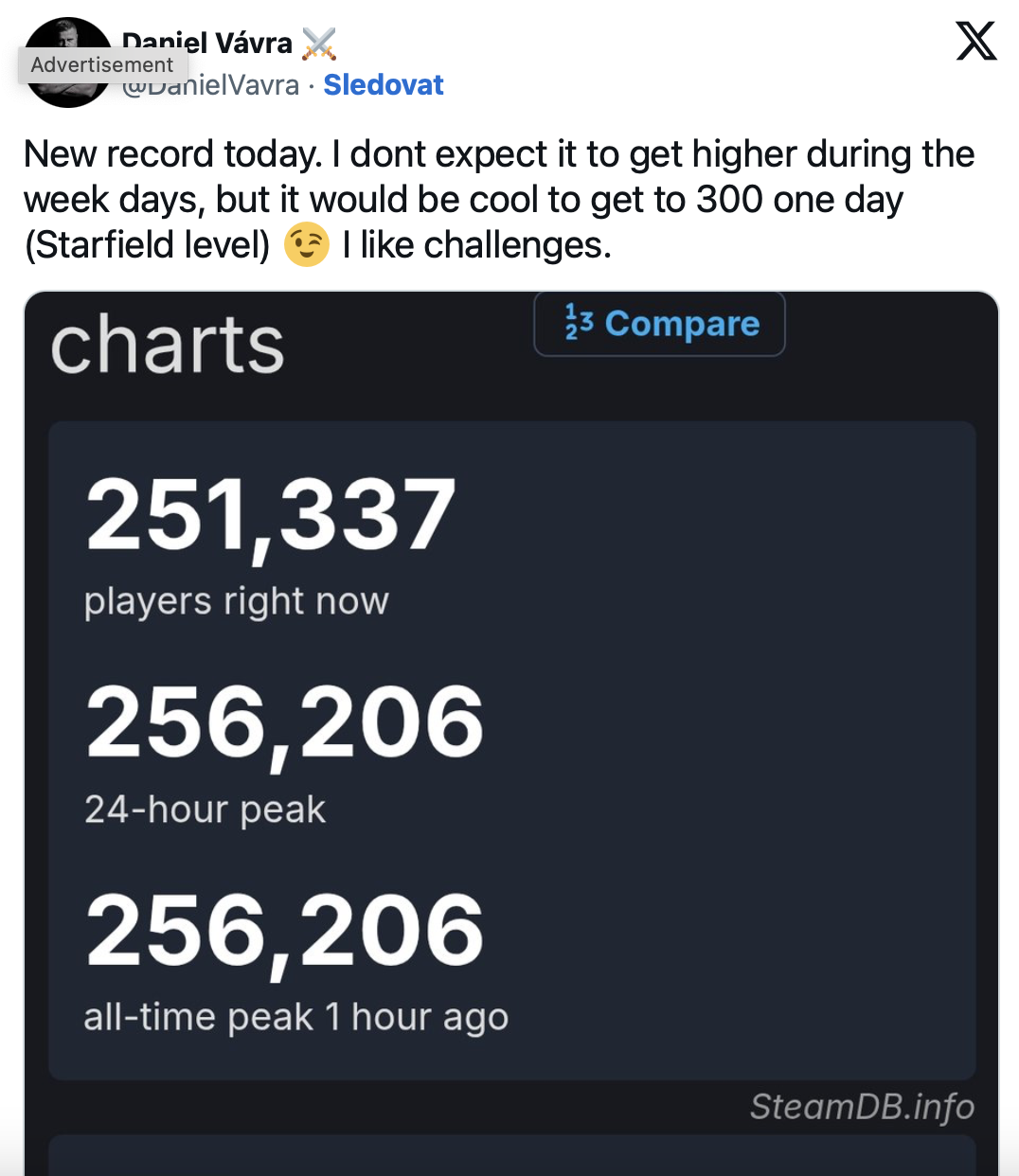This screenshot has height=1176, width=1019.
Task: Click the winking face emoji in tweet
Action: tap(306, 245)
